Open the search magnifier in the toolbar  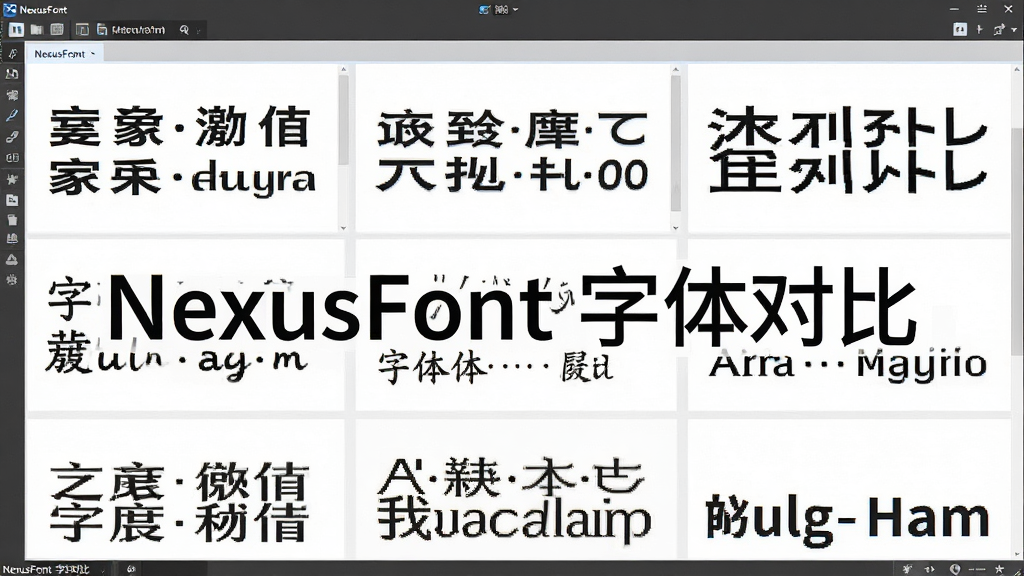[x=184, y=29]
